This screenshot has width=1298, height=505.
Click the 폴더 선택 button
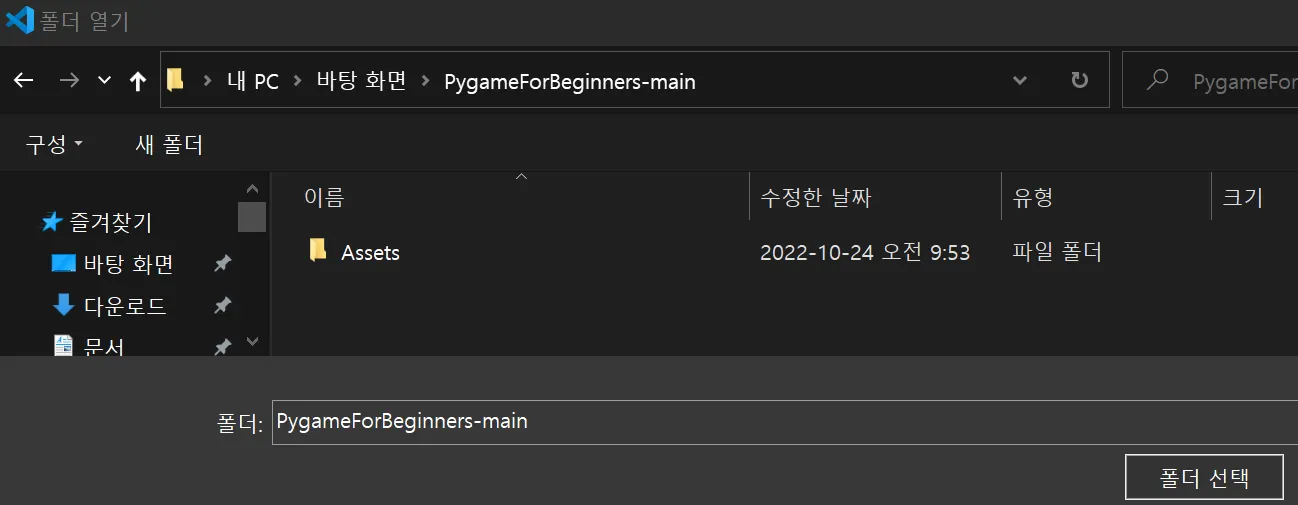coord(1204,477)
